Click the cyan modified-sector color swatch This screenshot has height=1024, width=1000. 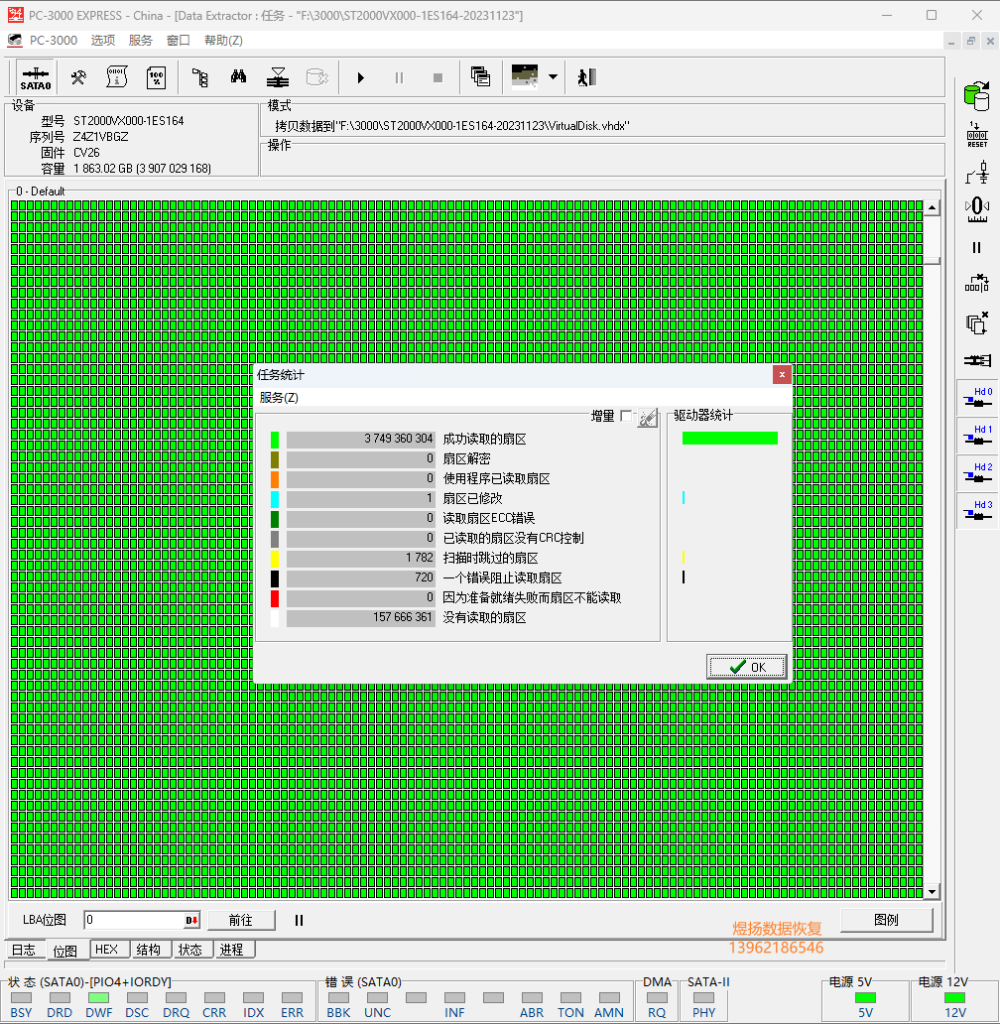pos(274,499)
